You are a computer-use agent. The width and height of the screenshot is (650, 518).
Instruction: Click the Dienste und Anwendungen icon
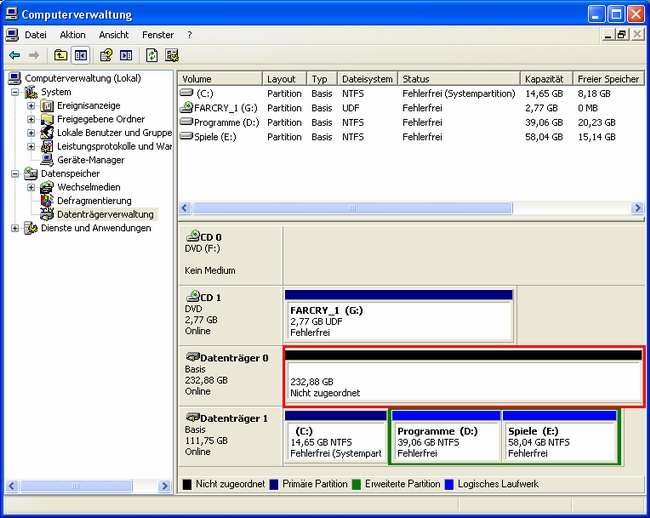(x=31, y=228)
